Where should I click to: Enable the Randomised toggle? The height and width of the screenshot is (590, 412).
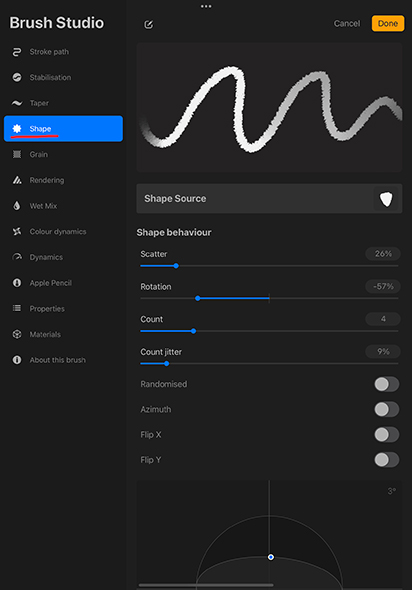pos(386,384)
